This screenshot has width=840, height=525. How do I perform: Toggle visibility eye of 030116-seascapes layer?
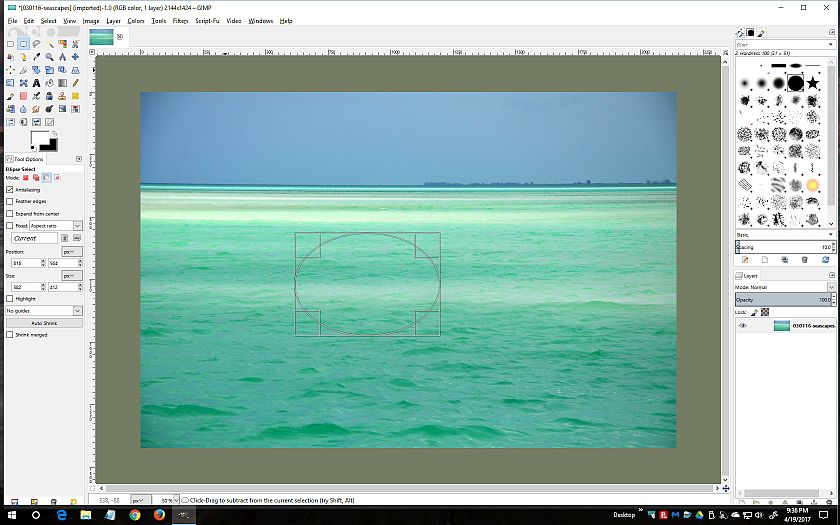(742, 326)
